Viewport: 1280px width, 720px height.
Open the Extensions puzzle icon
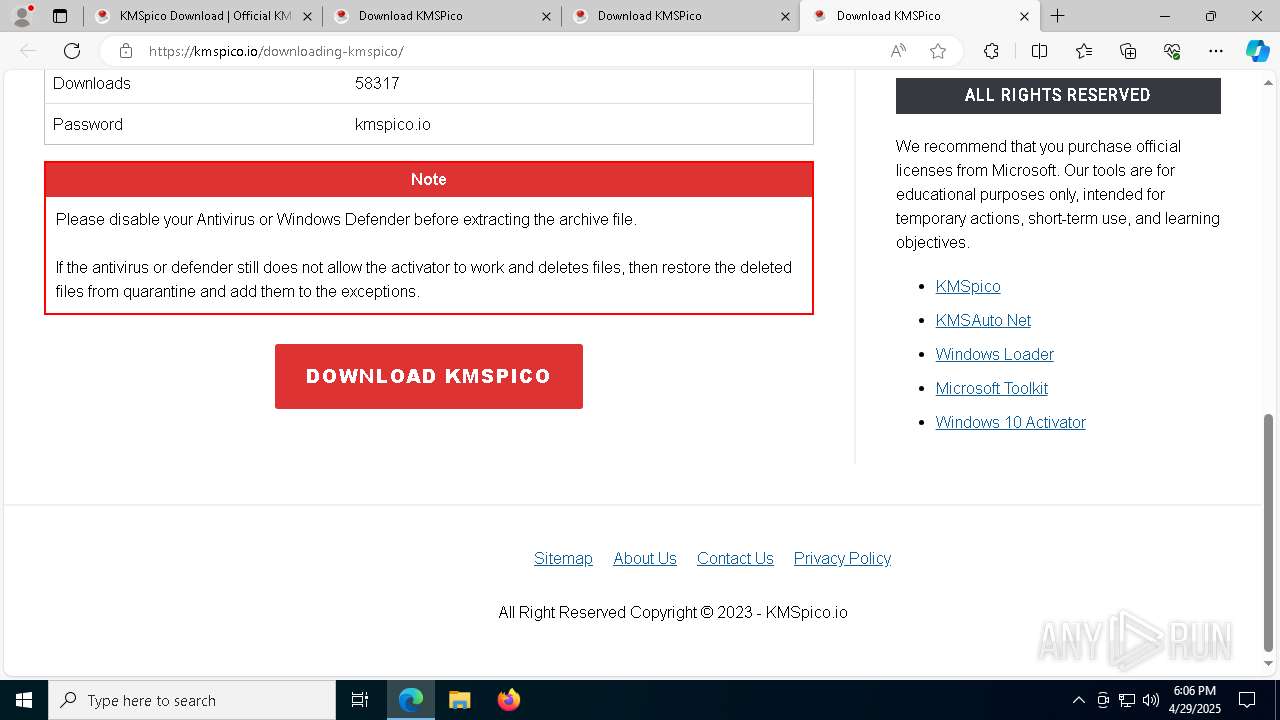pyautogui.click(x=991, y=51)
